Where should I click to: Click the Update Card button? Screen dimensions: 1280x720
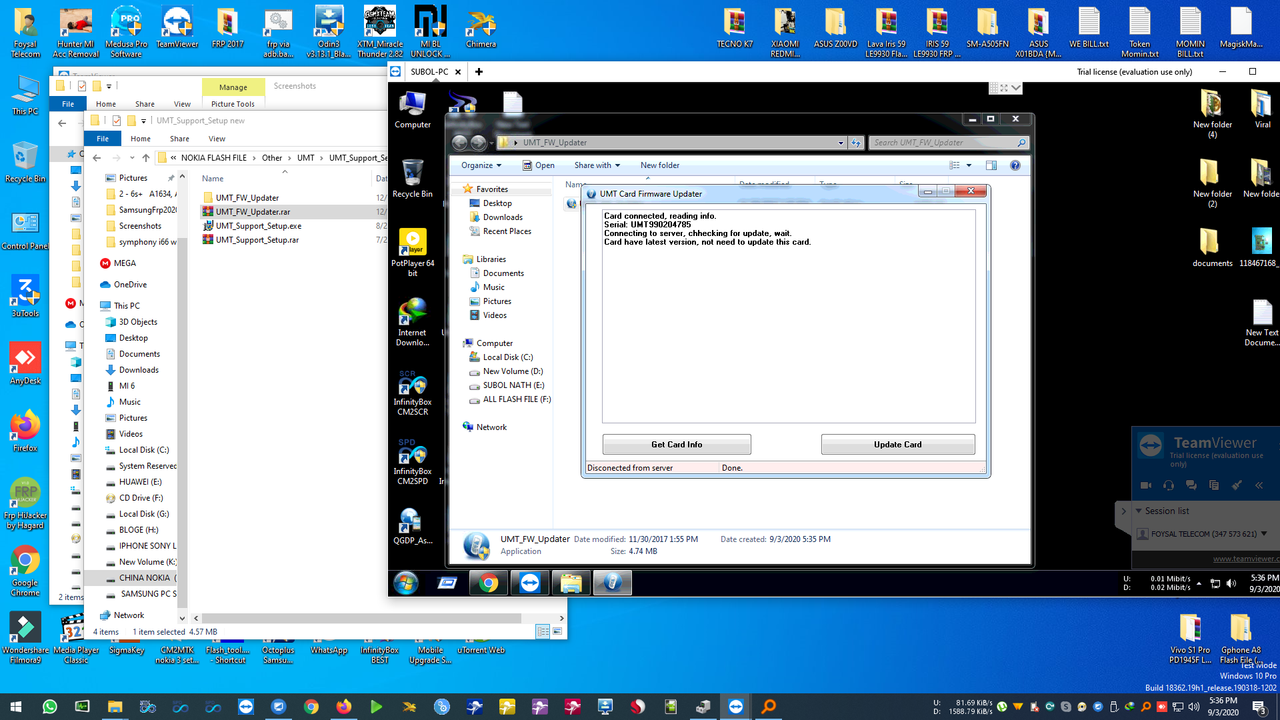point(897,444)
